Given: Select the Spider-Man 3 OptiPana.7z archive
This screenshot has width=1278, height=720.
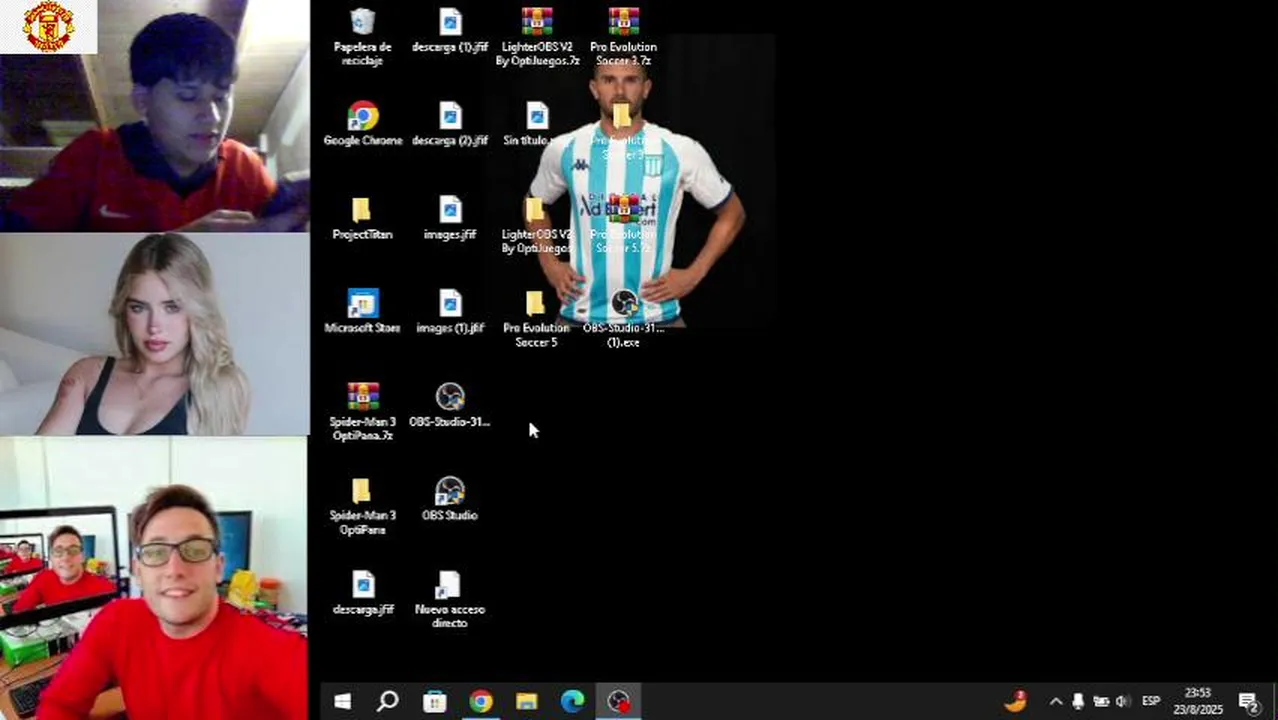Looking at the screenshot, I should (362, 412).
